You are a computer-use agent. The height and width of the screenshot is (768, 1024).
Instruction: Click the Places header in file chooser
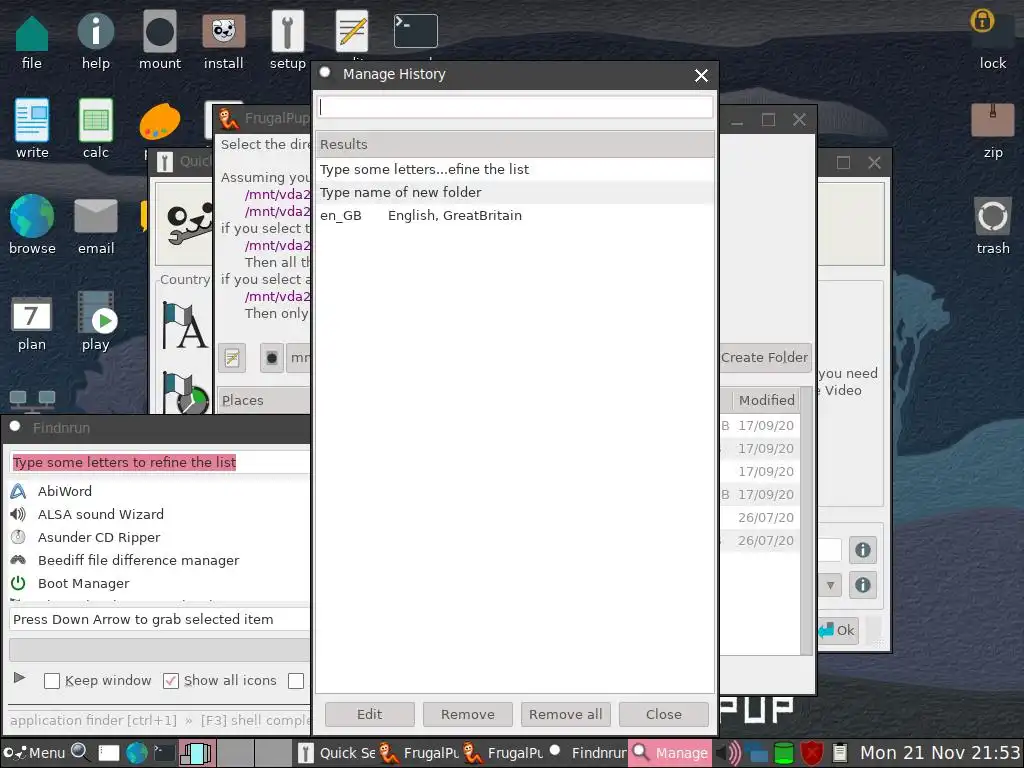pos(264,400)
